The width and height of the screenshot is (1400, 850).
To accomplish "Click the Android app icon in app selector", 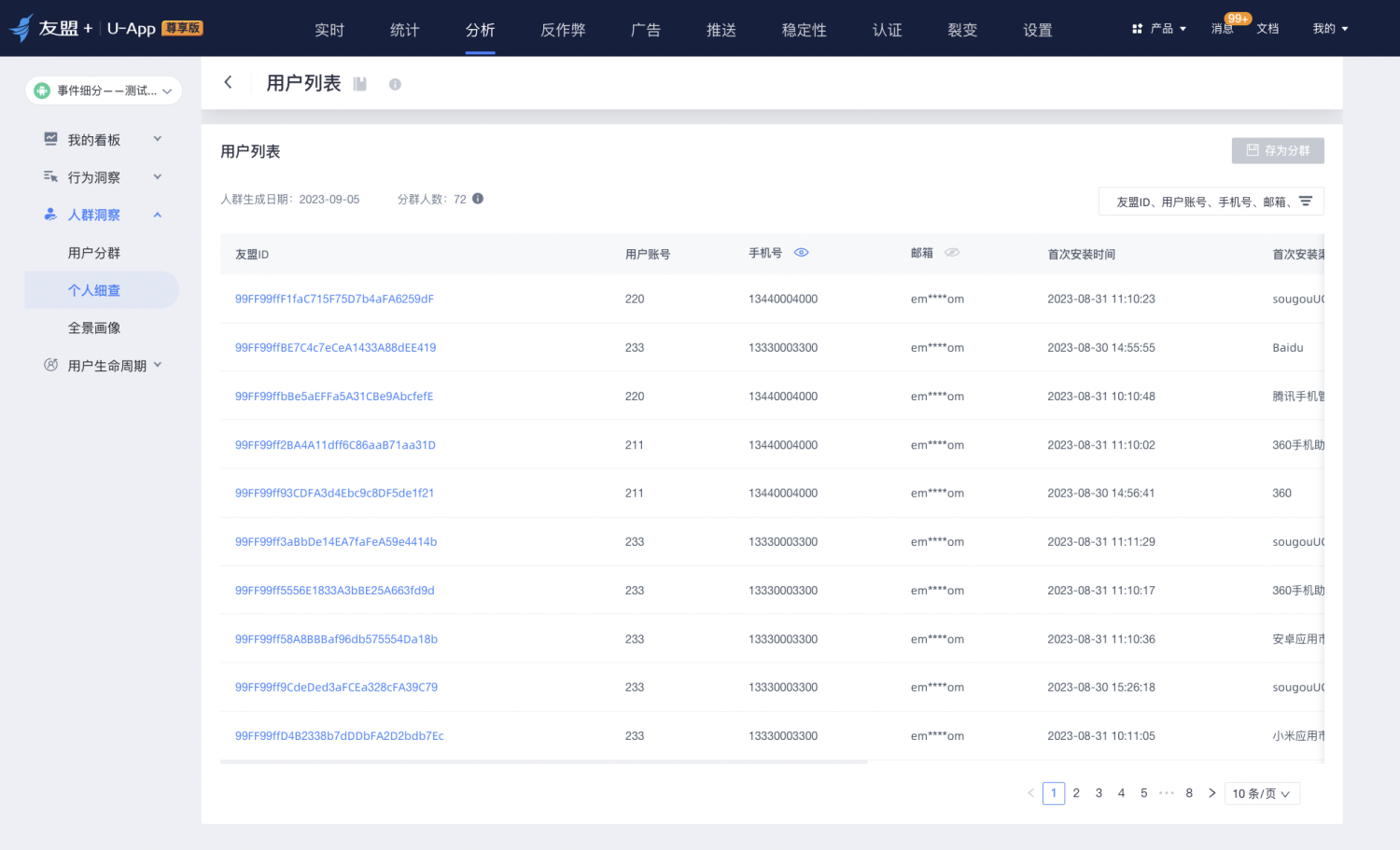I will [42, 91].
